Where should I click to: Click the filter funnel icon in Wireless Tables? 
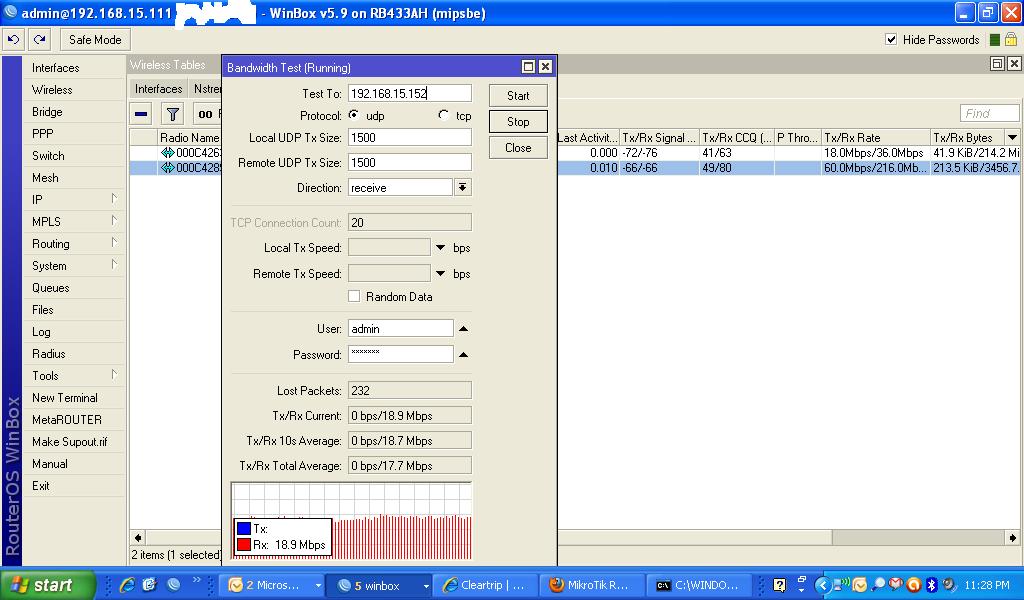[170, 113]
